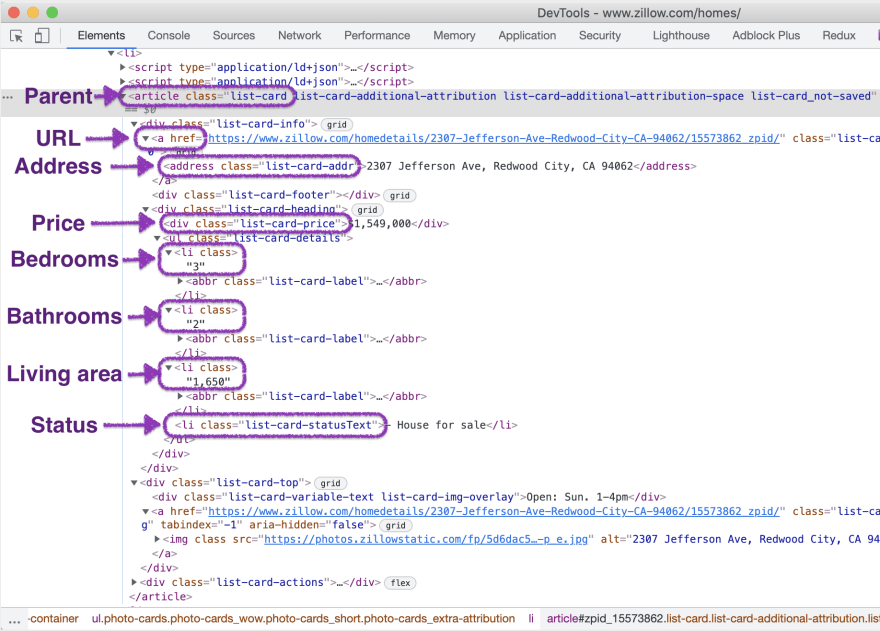Open the Adblock Plus tab
The image size is (880, 631).
[766, 35]
